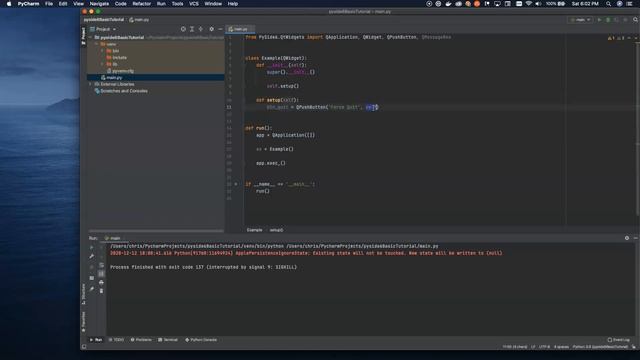Open Control Center icon in menu bar
Viewport: 640px width, 360px height.
coord(629,4)
